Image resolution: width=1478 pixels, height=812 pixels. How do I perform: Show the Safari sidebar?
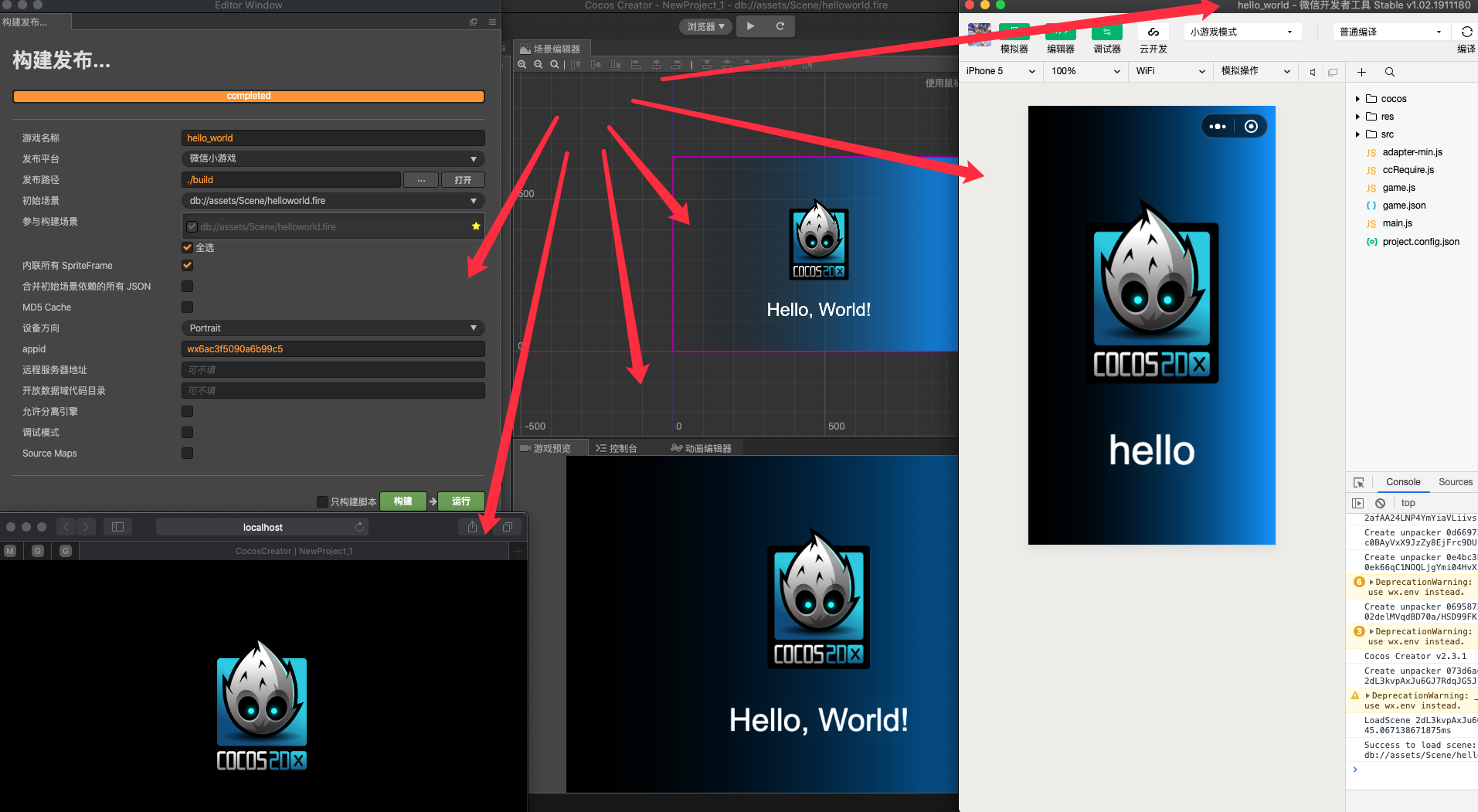pyautogui.click(x=117, y=527)
